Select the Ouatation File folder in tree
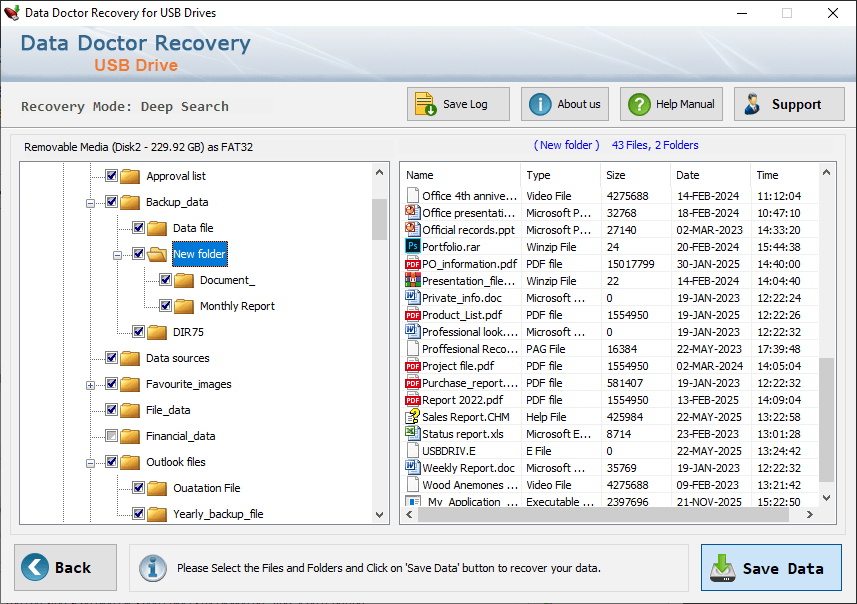 coord(207,488)
